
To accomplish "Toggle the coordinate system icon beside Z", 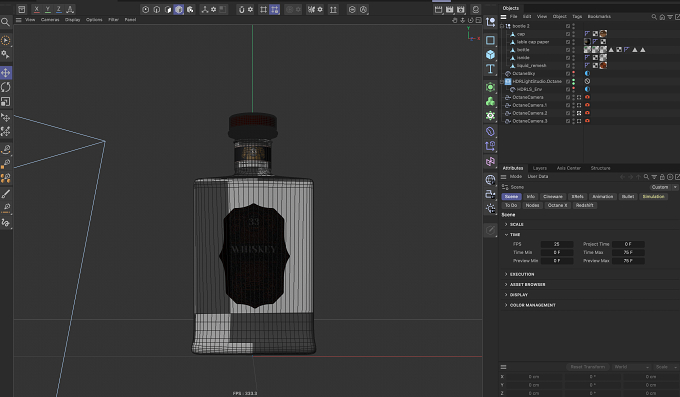I will 70,9.
